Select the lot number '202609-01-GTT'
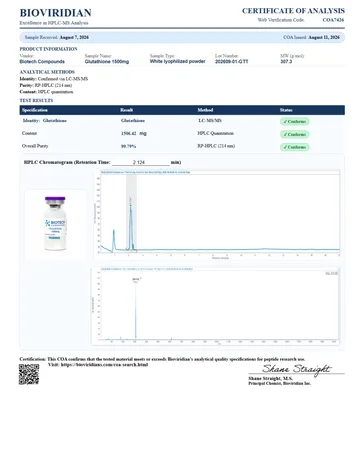 click(x=232, y=62)
